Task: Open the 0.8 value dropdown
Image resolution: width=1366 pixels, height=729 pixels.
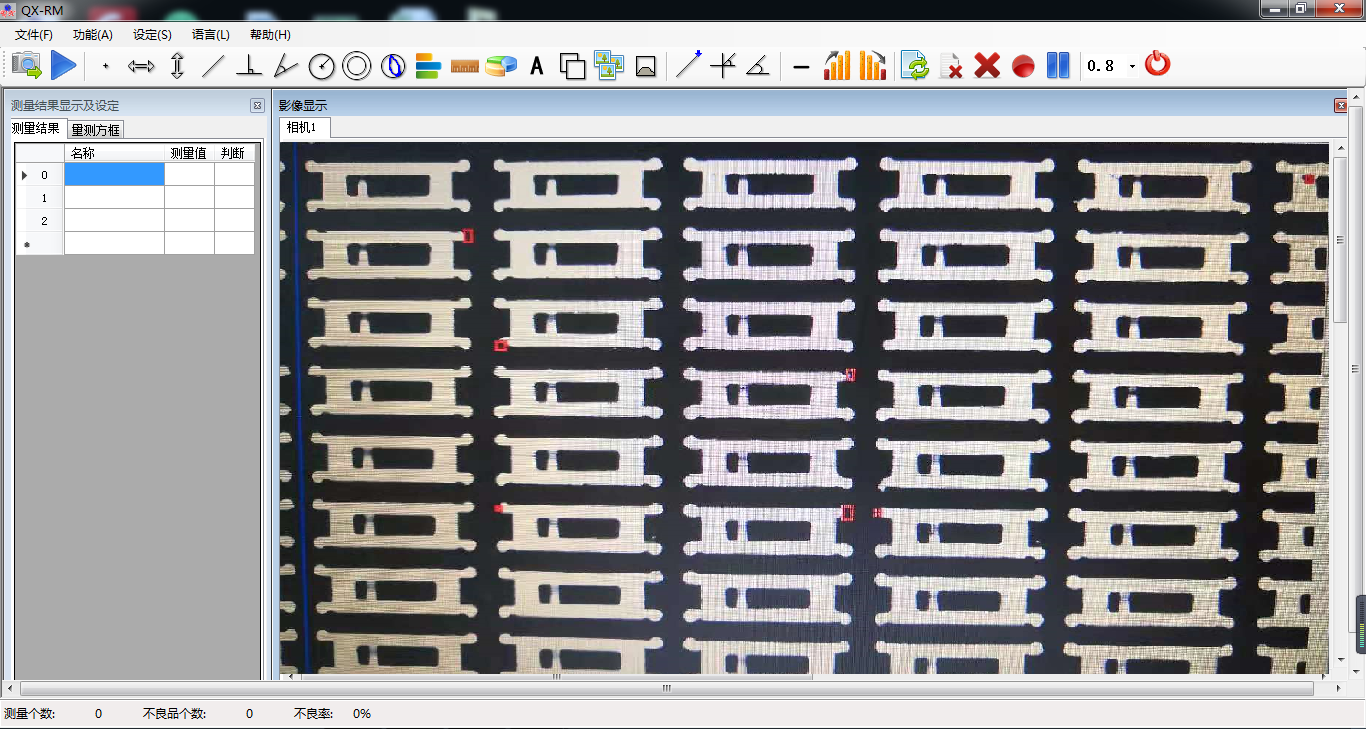Action: coord(1132,67)
